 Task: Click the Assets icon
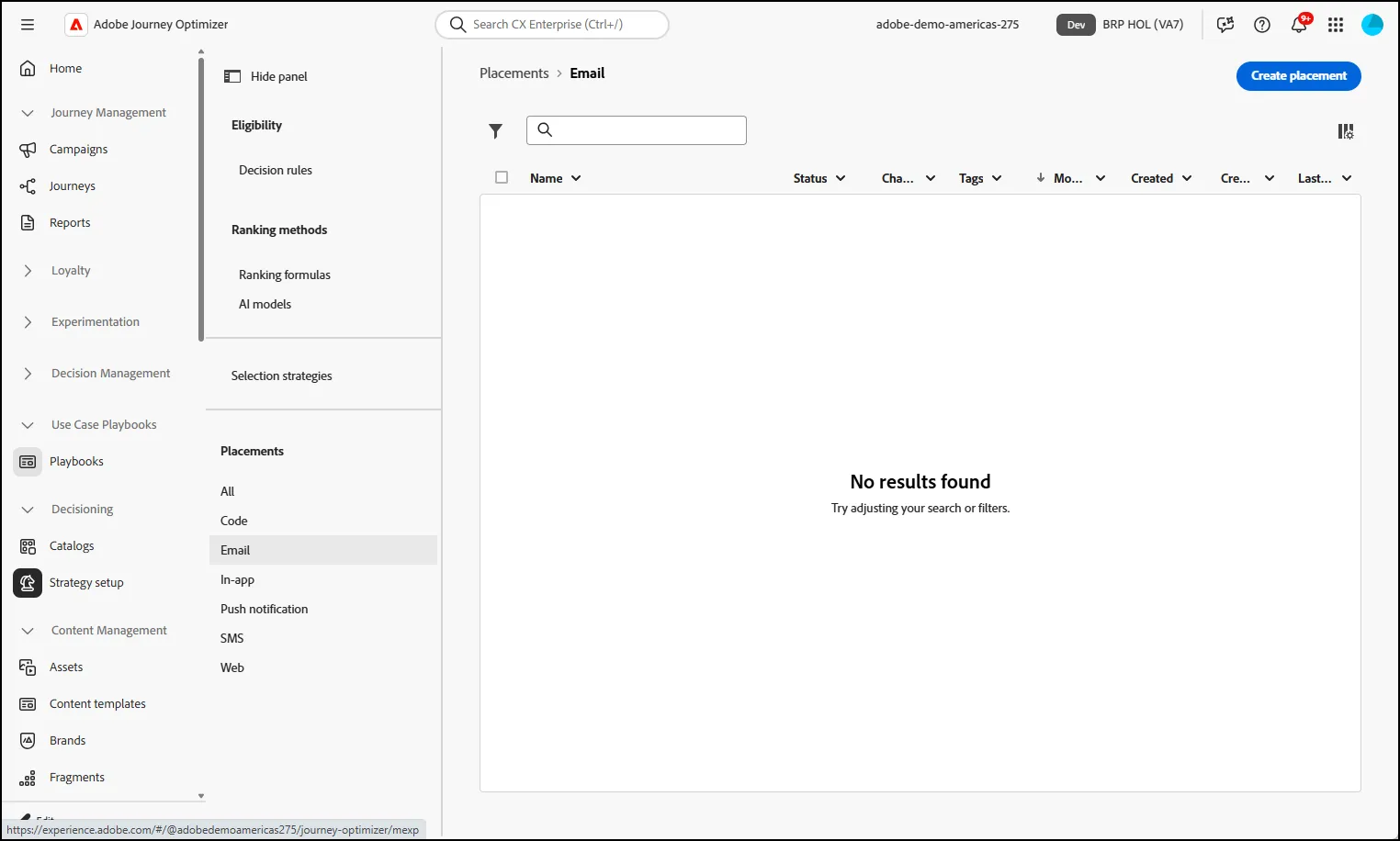(x=28, y=667)
